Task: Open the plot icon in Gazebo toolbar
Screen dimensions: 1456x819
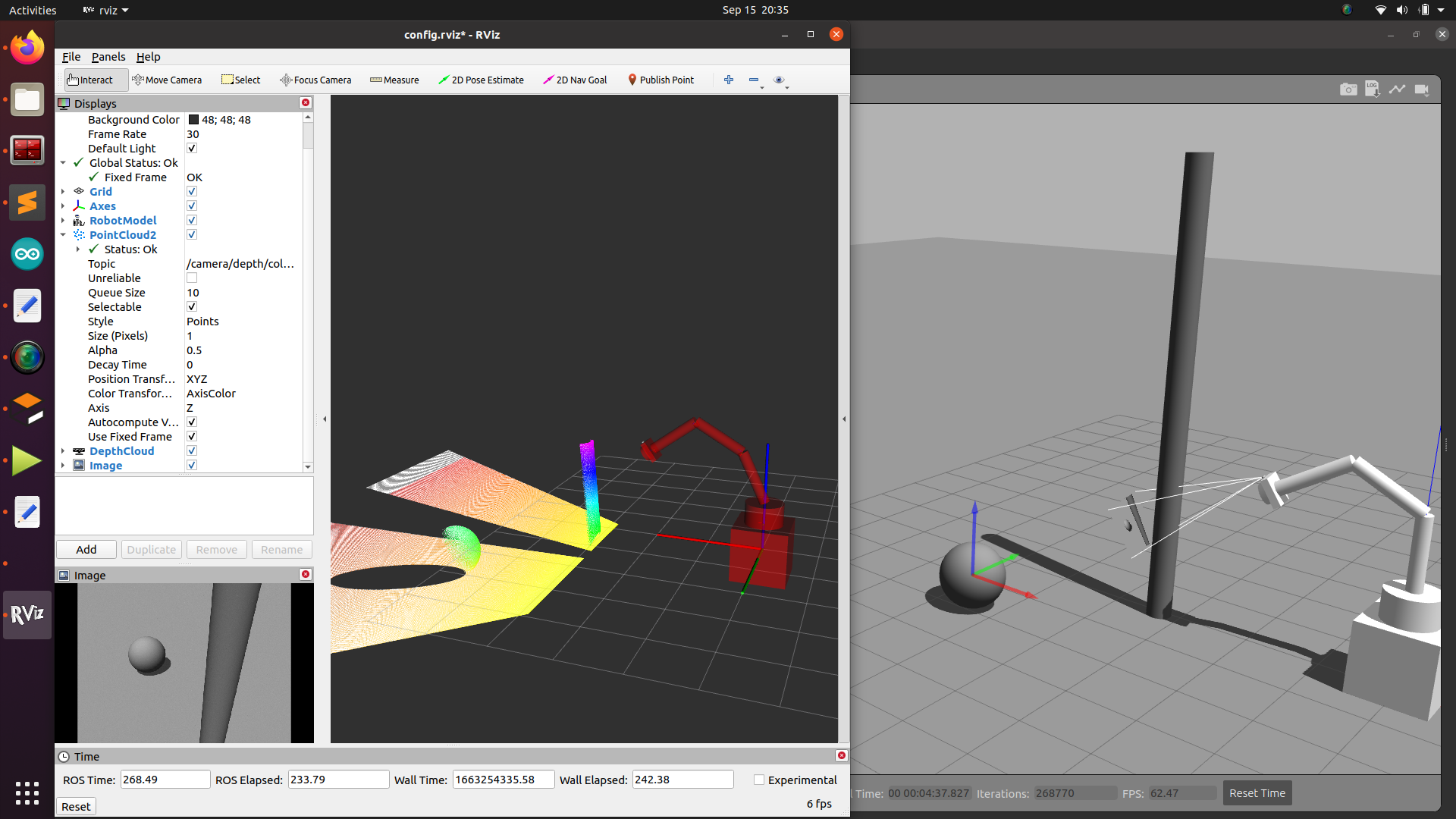Action: pyautogui.click(x=1397, y=89)
